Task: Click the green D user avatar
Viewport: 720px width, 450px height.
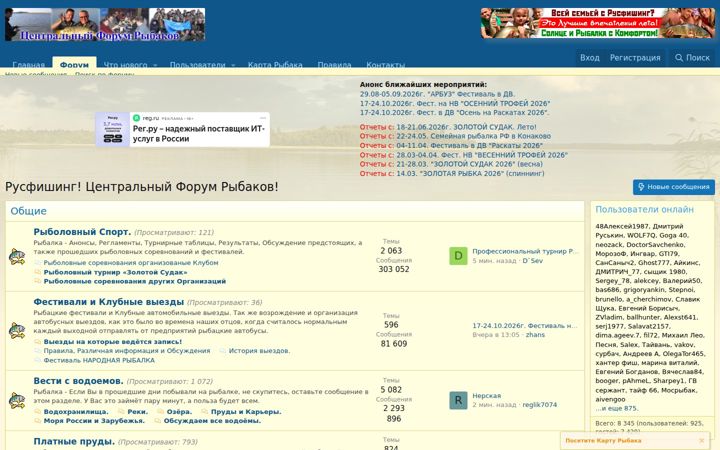Action: (x=458, y=256)
